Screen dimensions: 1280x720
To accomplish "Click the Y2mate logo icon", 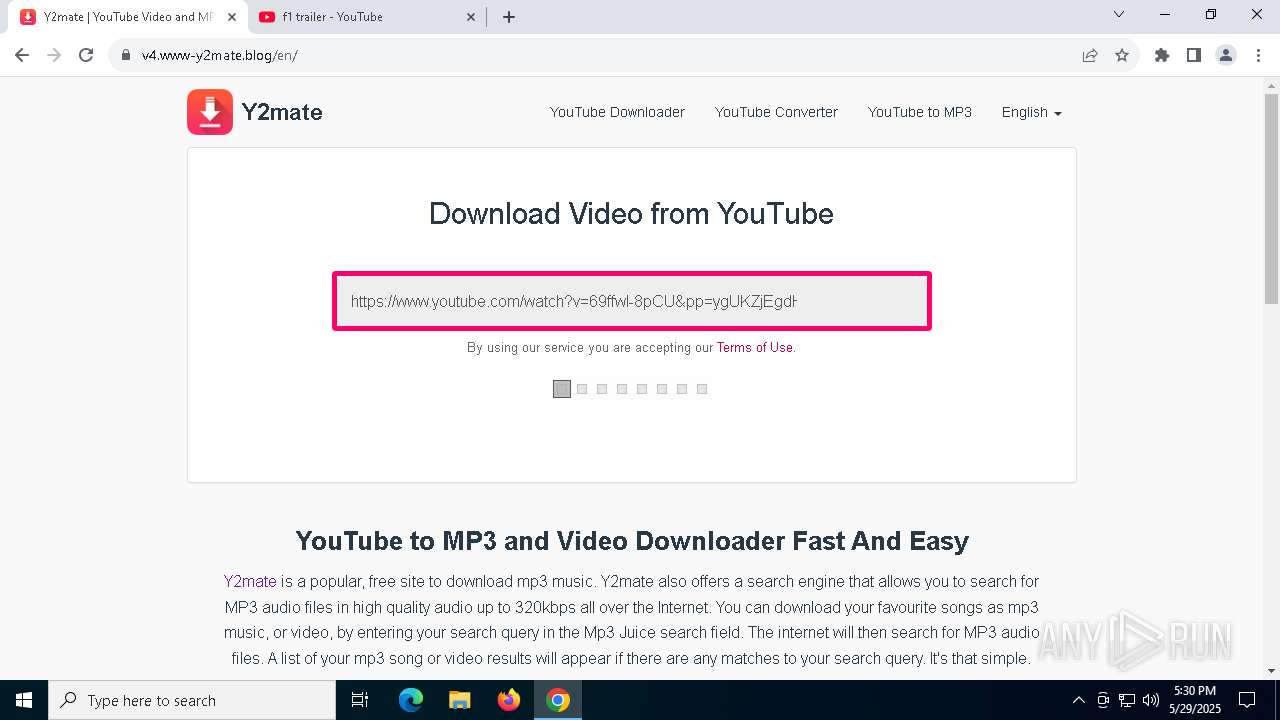I will click(210, 112).
